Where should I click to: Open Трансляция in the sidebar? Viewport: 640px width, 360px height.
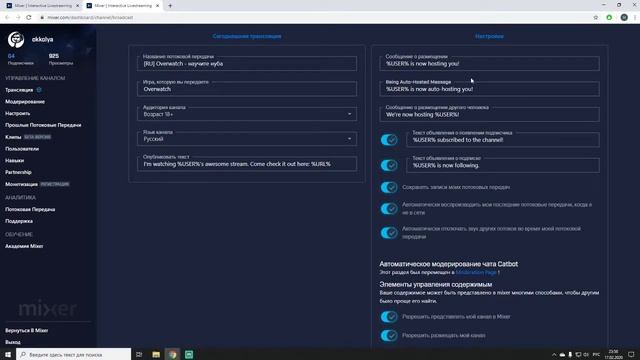[x=19, y=90]
